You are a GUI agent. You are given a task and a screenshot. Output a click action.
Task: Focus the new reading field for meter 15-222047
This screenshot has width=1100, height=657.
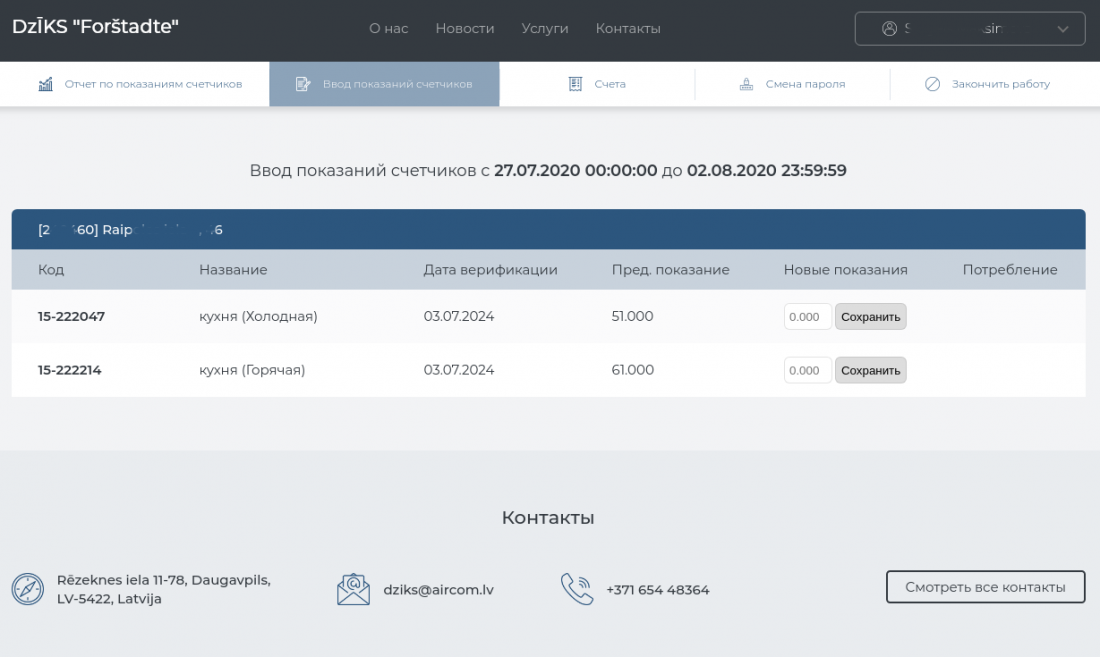tap(807, 317)
